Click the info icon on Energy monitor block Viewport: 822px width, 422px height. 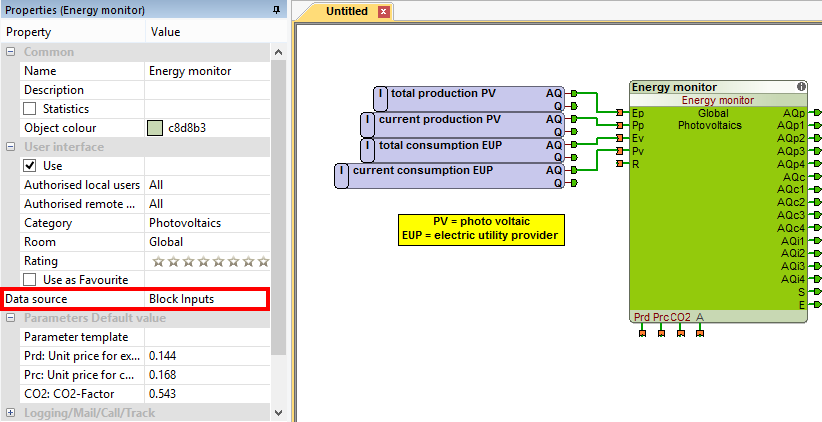[x=801, y=87]
